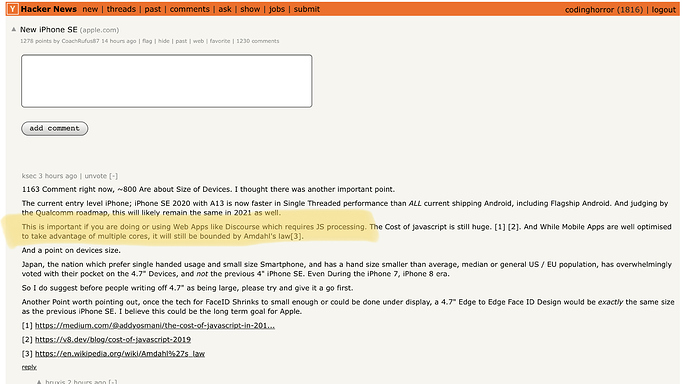Favorite the New iPhone SE story
Screen dimensions: 690x384
coord(220,41)
